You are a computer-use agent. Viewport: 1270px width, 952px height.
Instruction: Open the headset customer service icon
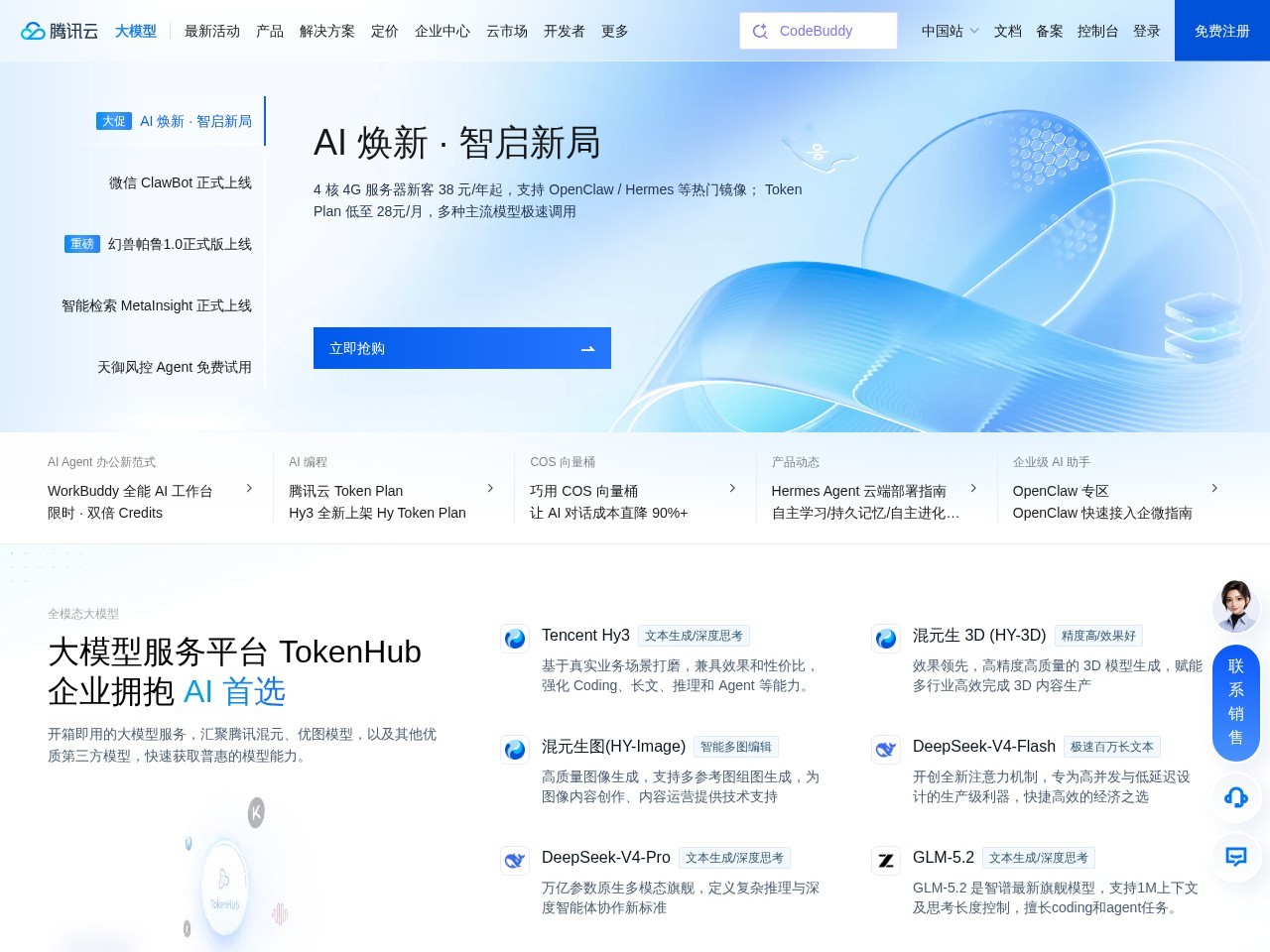(1236, 797)
